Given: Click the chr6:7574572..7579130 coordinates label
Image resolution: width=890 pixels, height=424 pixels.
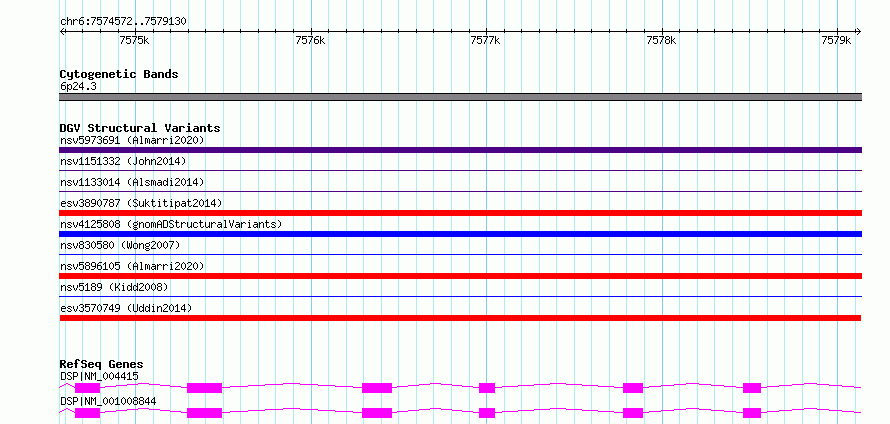Looking at the screenshot, I should click(123, 22).
